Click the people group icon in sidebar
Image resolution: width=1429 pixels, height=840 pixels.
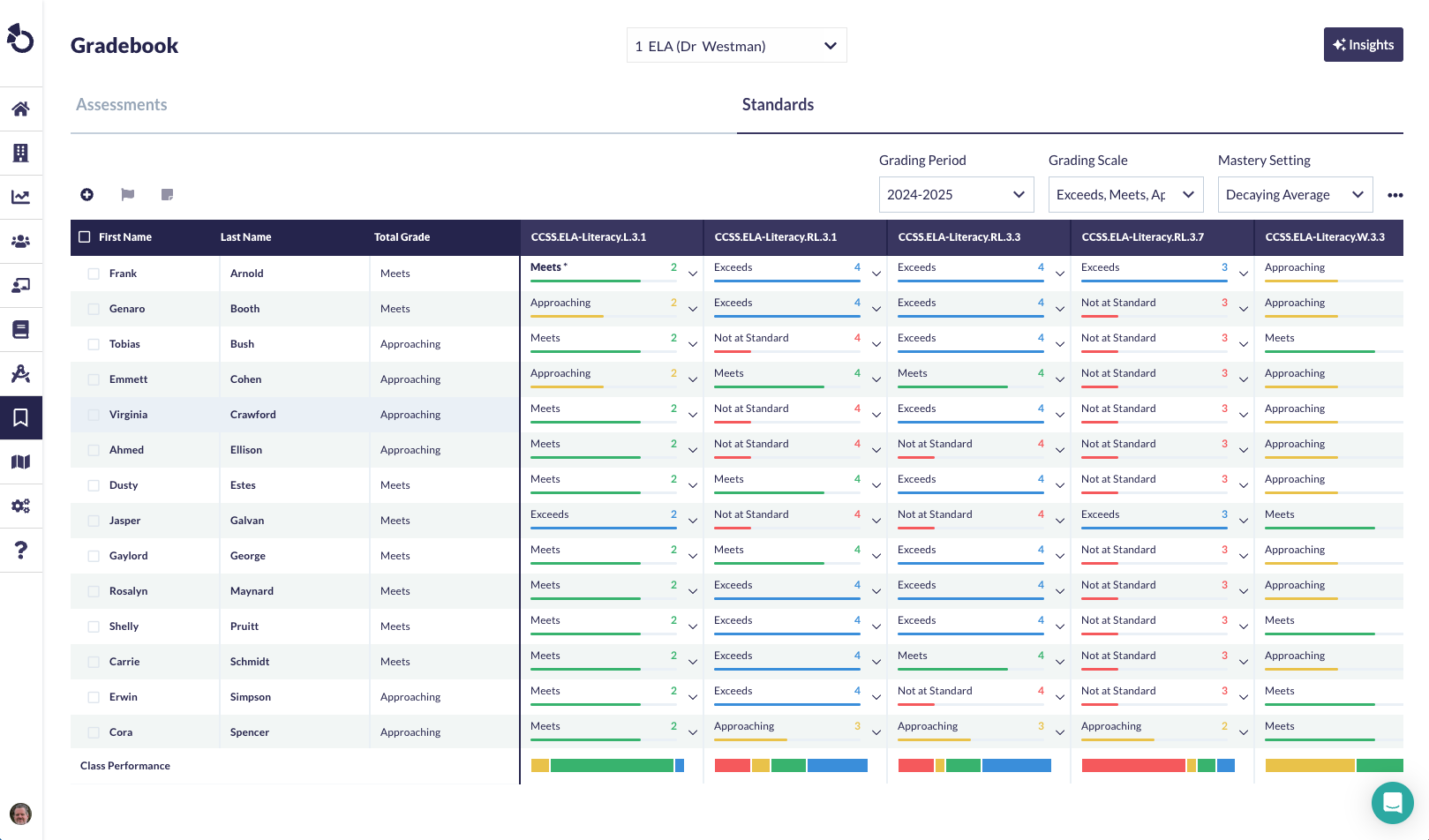coord(20,241)
